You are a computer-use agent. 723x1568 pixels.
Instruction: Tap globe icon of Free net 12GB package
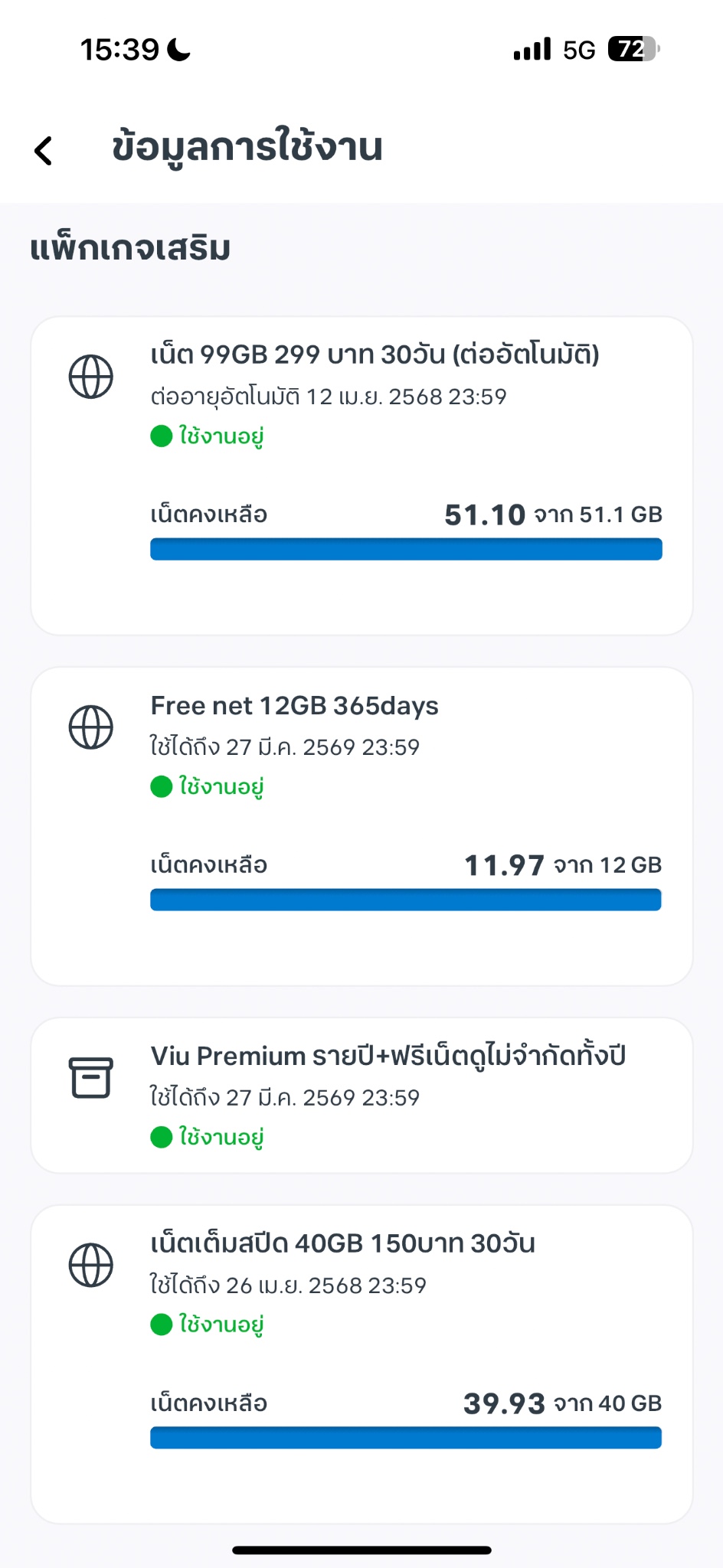[91, 727]
